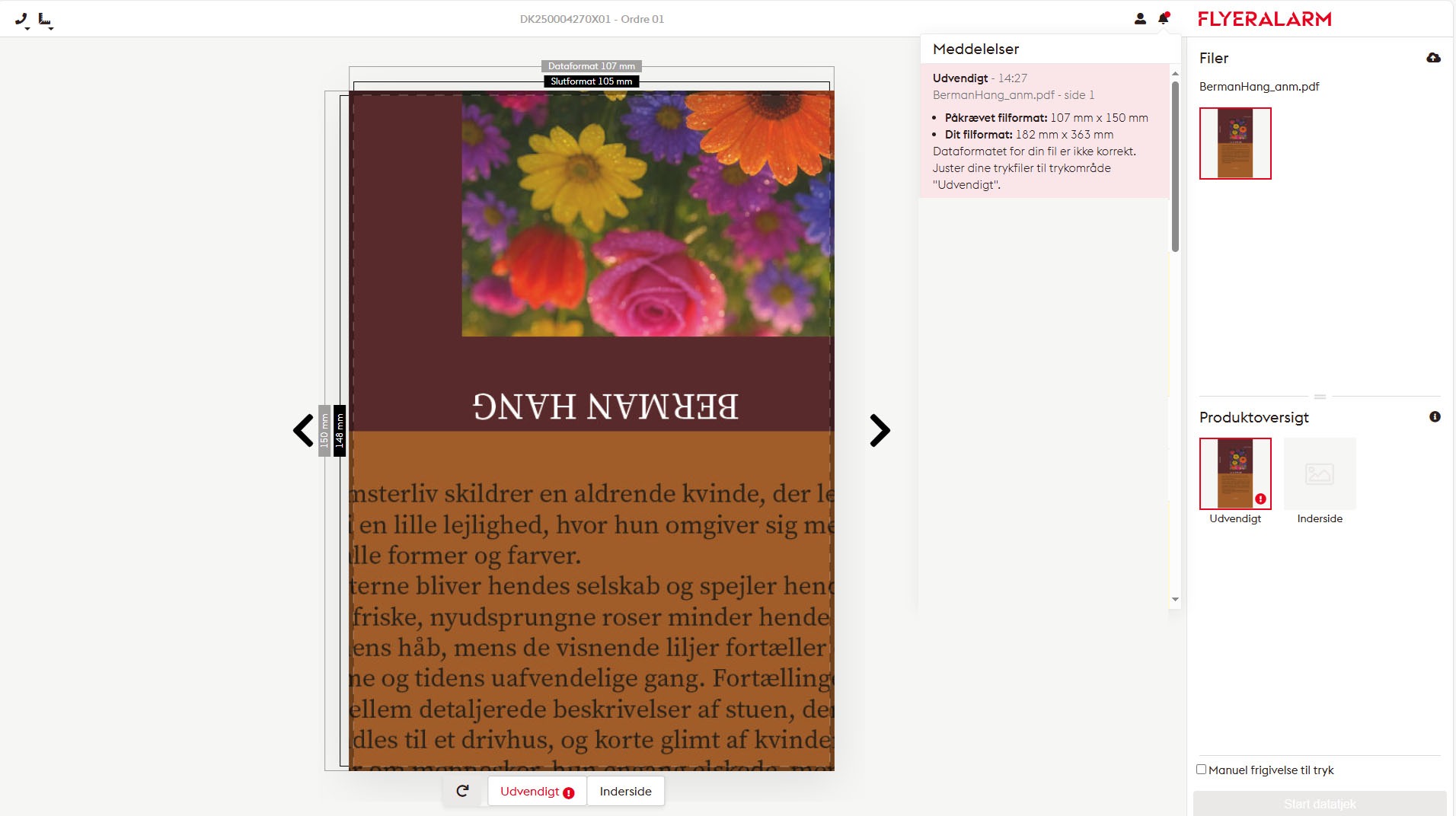Image resolution: width=1456 pixels, height=816 pixels.
Task: Go to next page with right arrow
Action: [x=880, y=430]
